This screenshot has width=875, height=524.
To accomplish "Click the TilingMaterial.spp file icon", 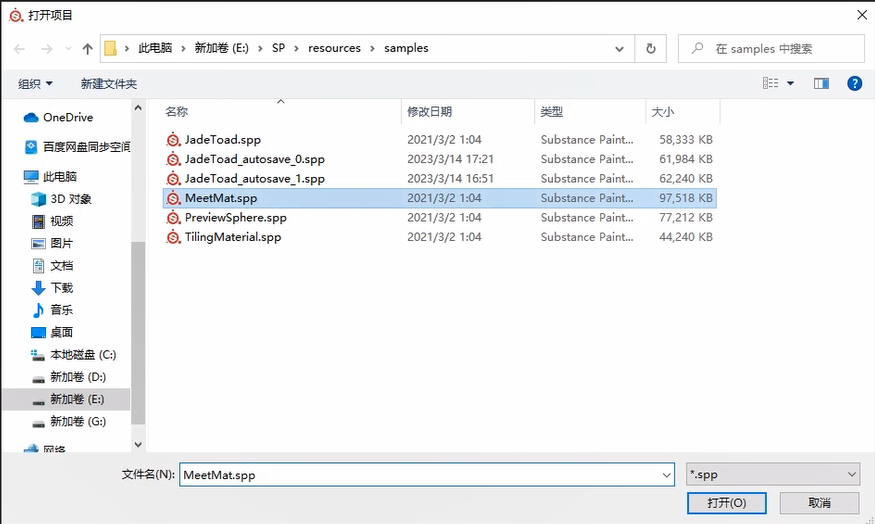I will 174,237.
